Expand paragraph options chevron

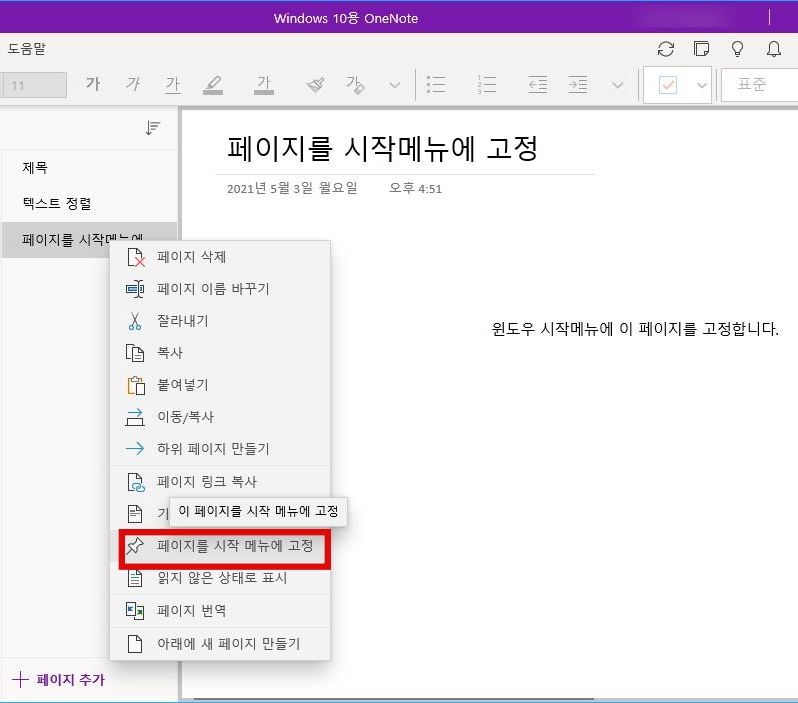click(x=617, y=85)
